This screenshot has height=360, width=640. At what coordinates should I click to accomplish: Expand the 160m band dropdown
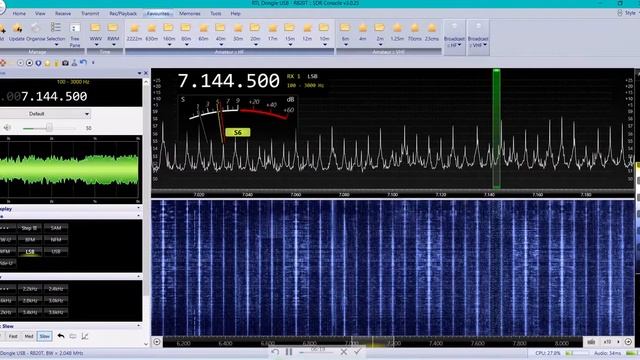(x=169, y=44)
